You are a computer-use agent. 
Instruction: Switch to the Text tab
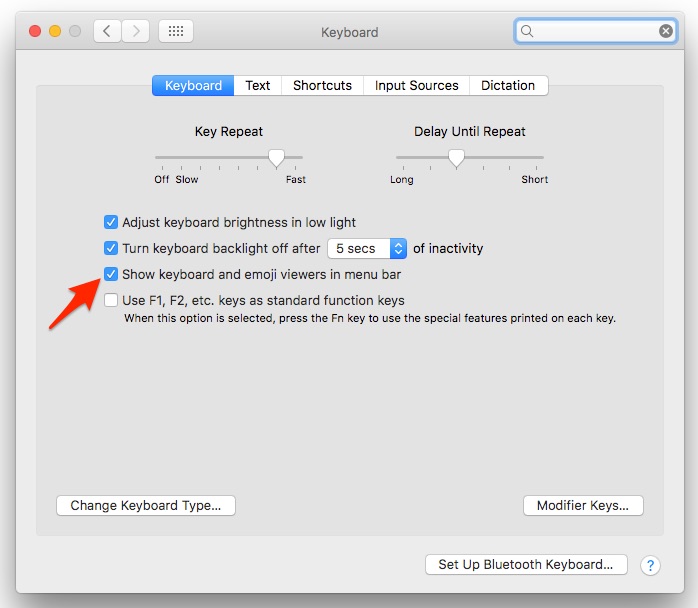(258, 85)
